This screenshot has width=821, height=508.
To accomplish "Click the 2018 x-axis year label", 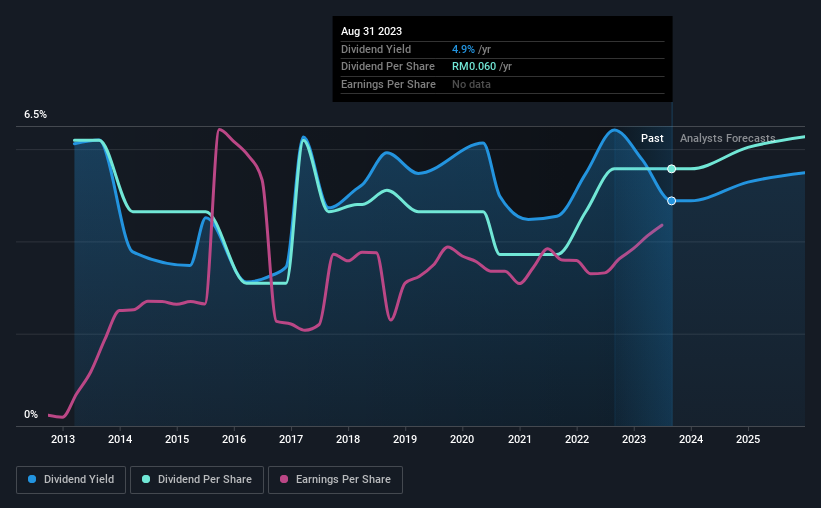I will point(348,439).
